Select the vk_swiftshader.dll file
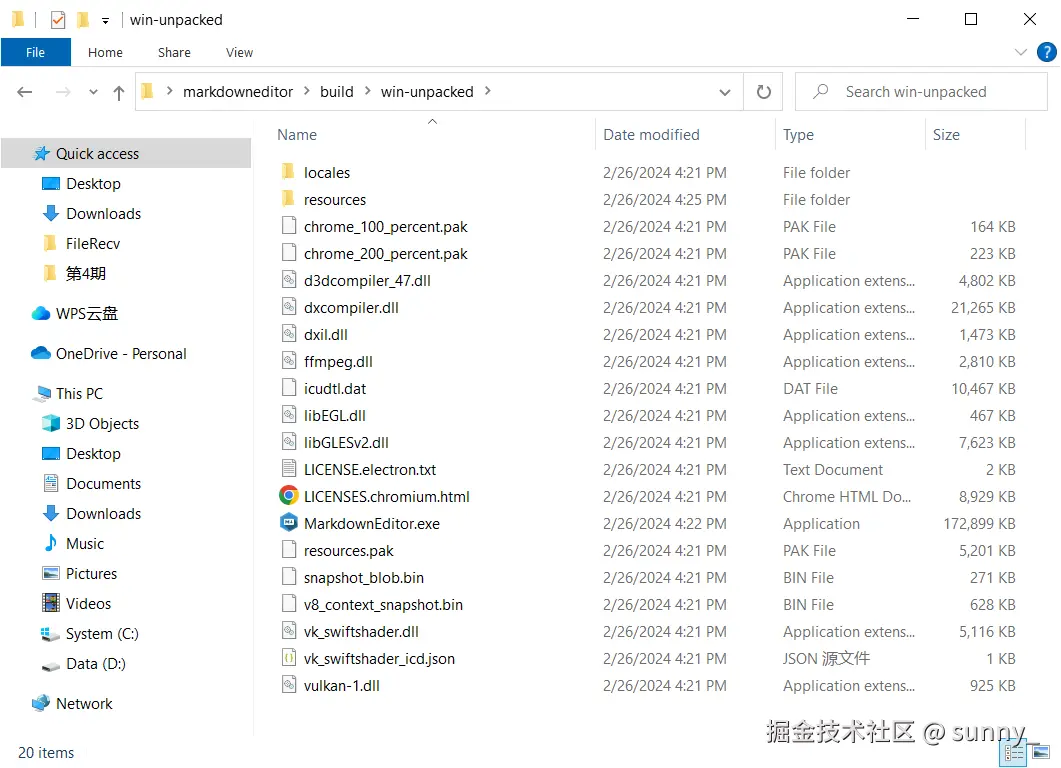Image resolution: width=1061 pixels, height=768 pixels. click(x=361, y=631)
